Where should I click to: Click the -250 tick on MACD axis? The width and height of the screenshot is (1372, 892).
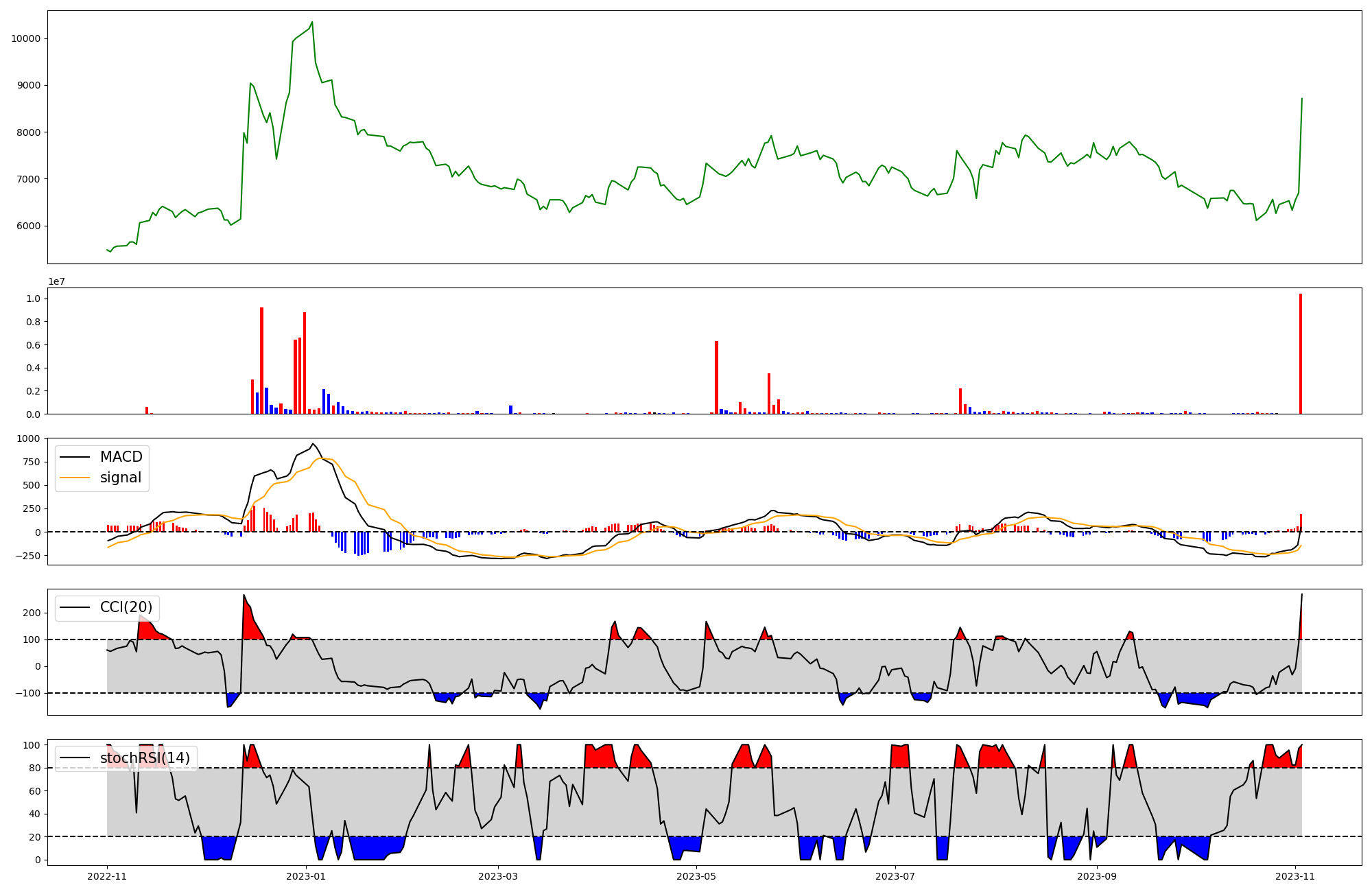pyautogui.click(x=27, y=556)
